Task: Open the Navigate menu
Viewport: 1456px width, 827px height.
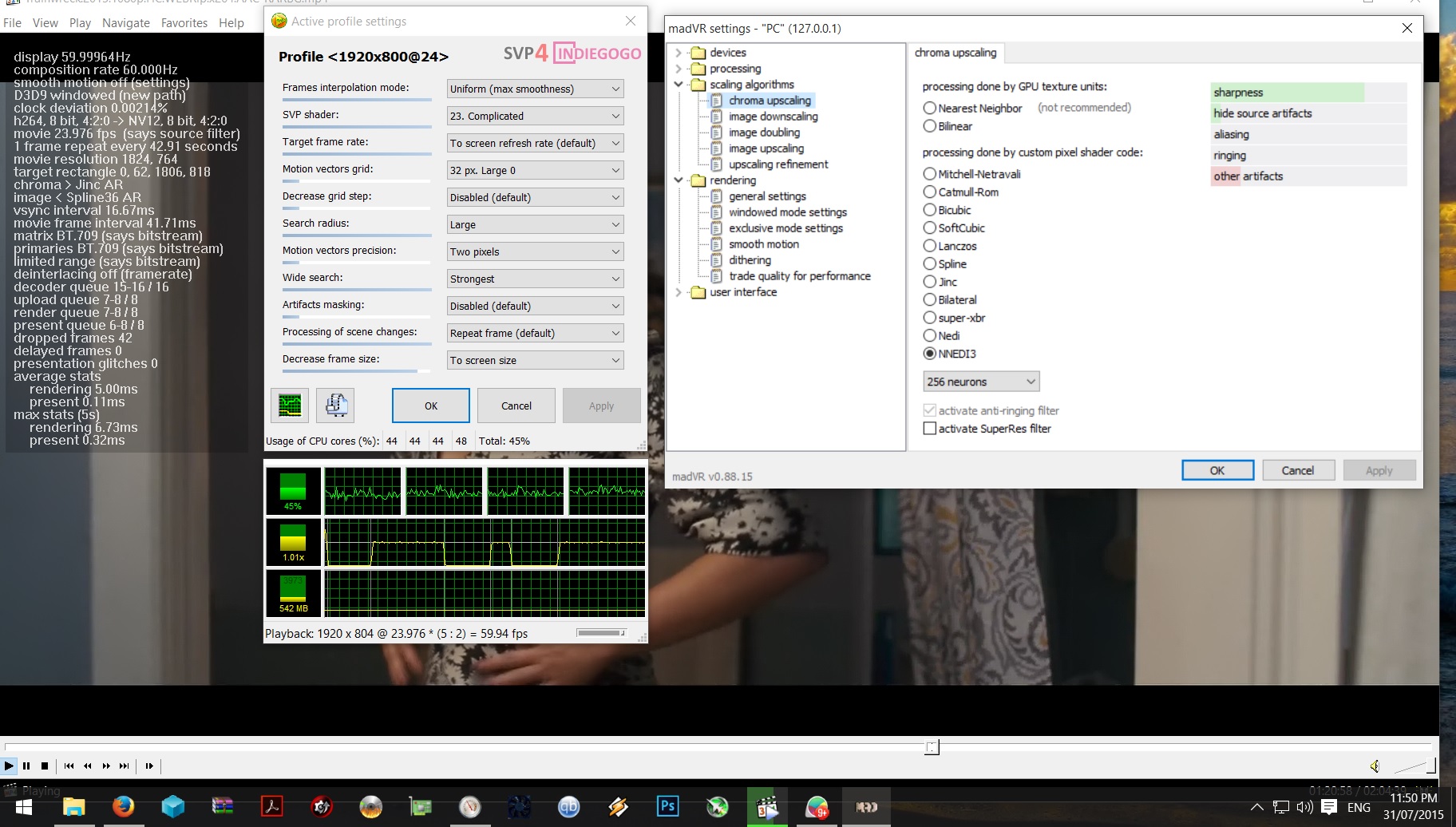Action: pos(126,23)
